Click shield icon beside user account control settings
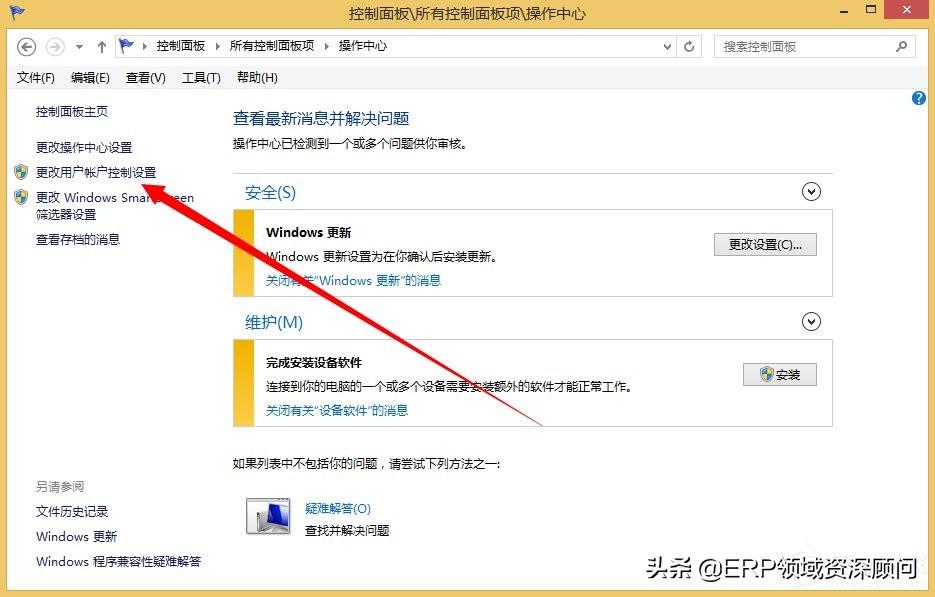The image size is (935, 597). (x=21, y=172)
